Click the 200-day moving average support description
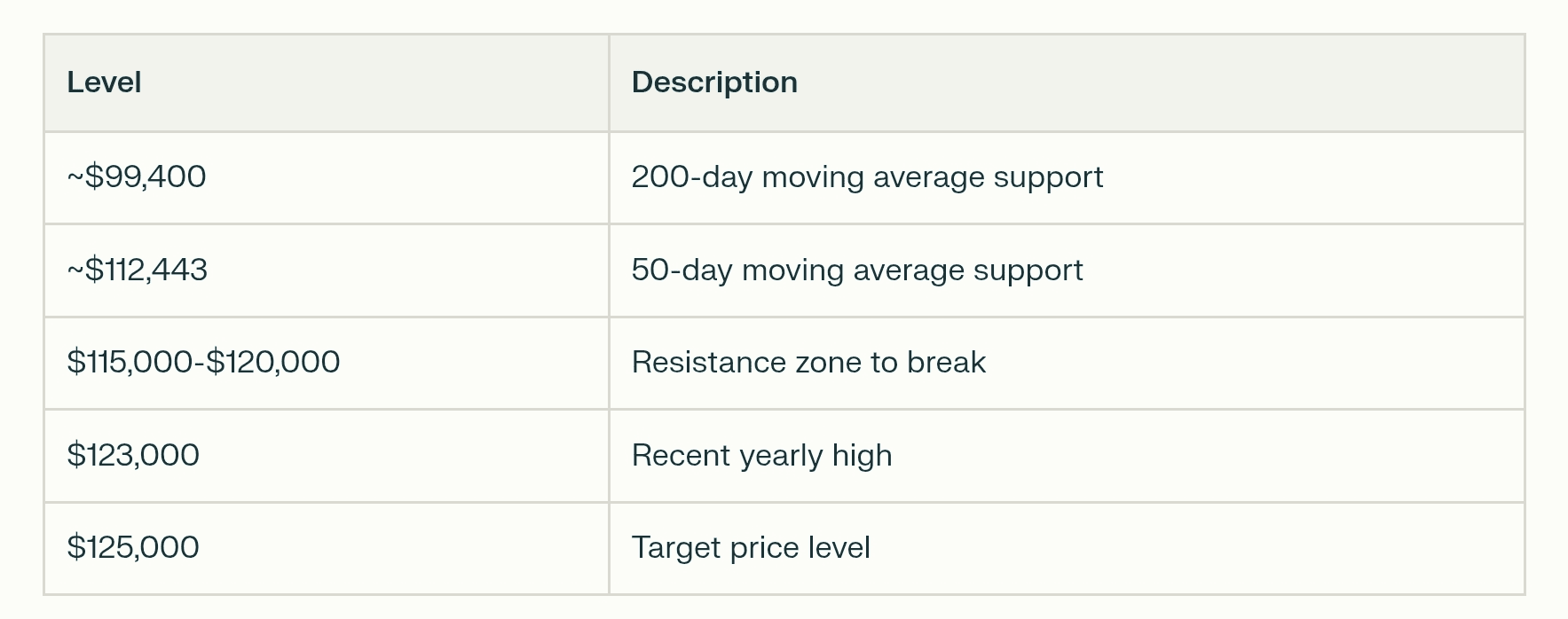The image size is (1568, 619). pos(867,177)
